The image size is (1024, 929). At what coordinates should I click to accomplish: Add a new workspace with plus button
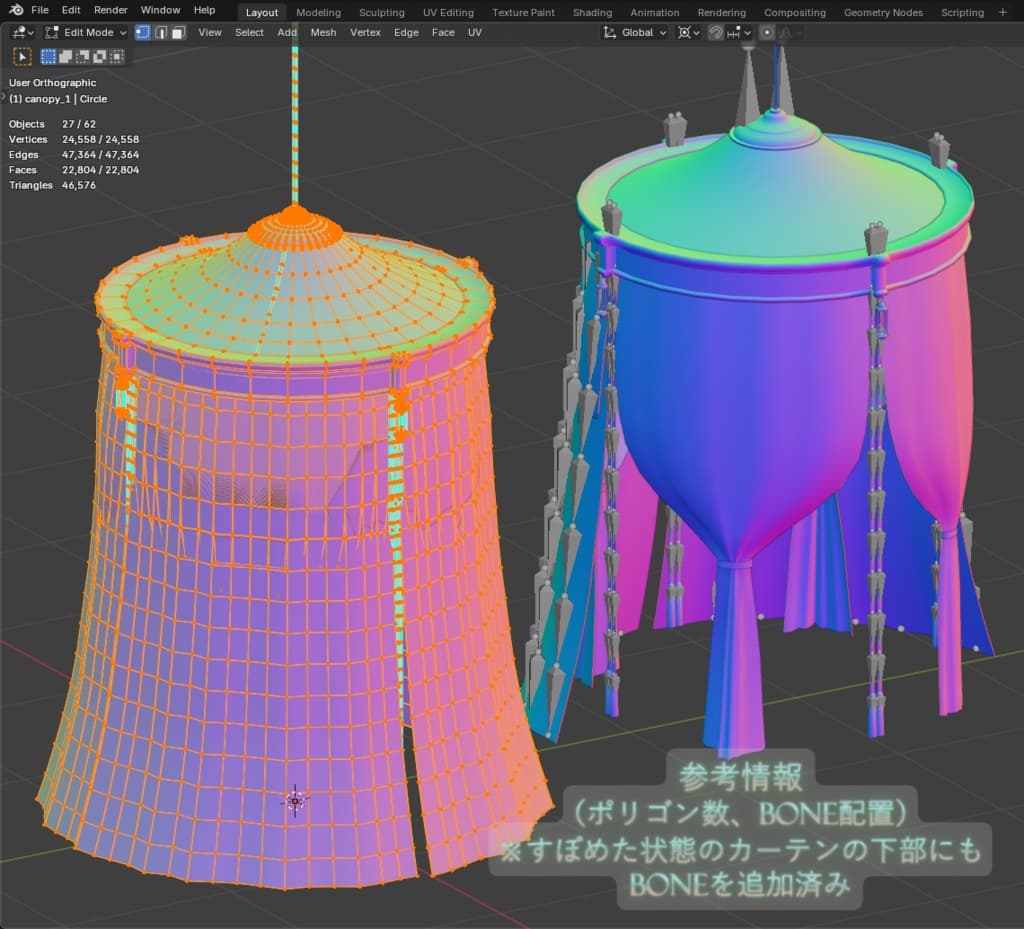[1003, 12]
